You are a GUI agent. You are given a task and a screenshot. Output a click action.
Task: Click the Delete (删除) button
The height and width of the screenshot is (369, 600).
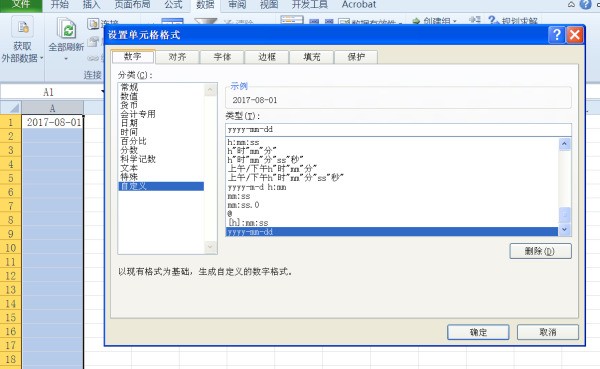[540, 251]
